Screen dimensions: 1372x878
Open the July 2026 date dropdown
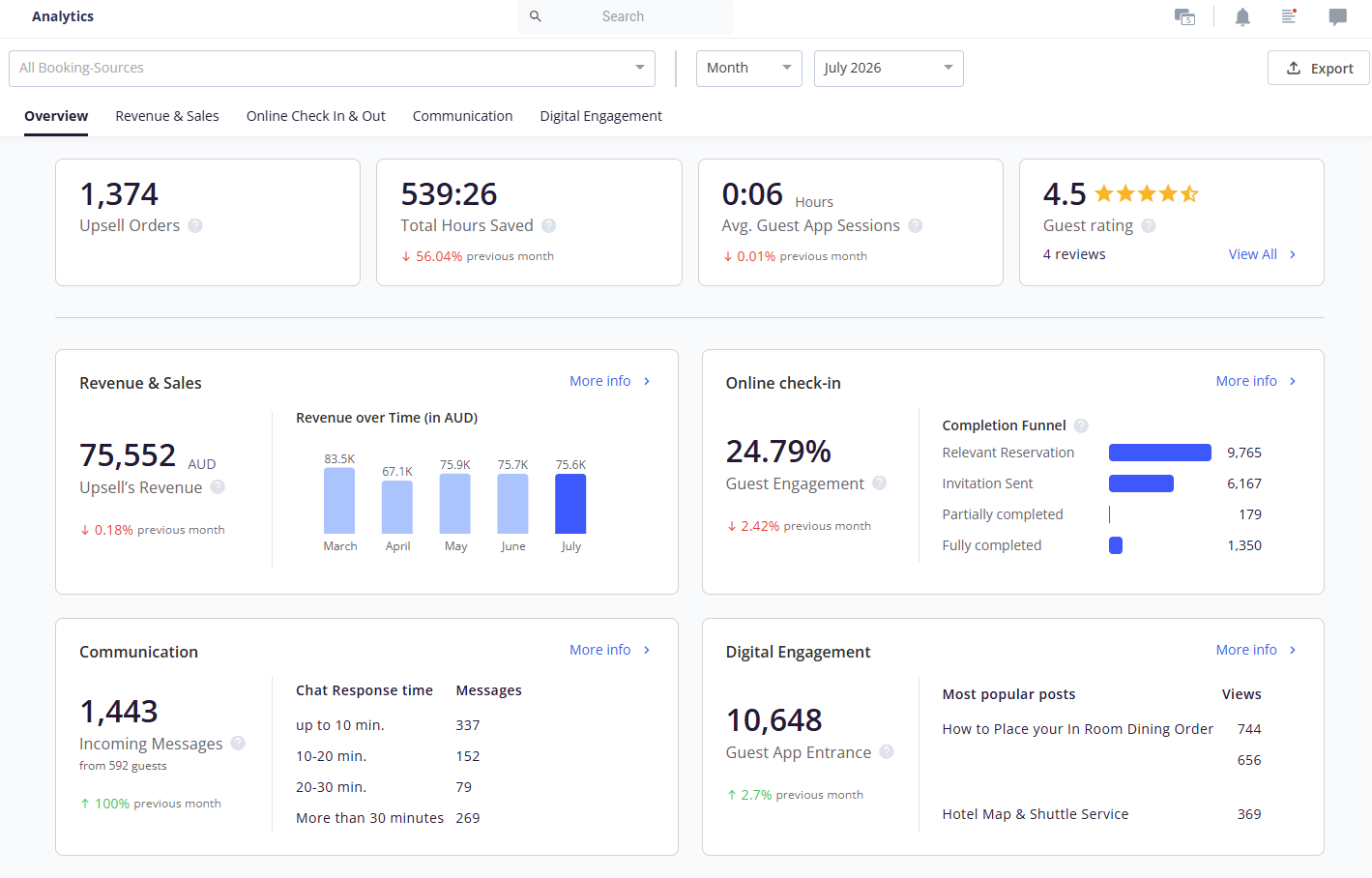coord(889,69)
